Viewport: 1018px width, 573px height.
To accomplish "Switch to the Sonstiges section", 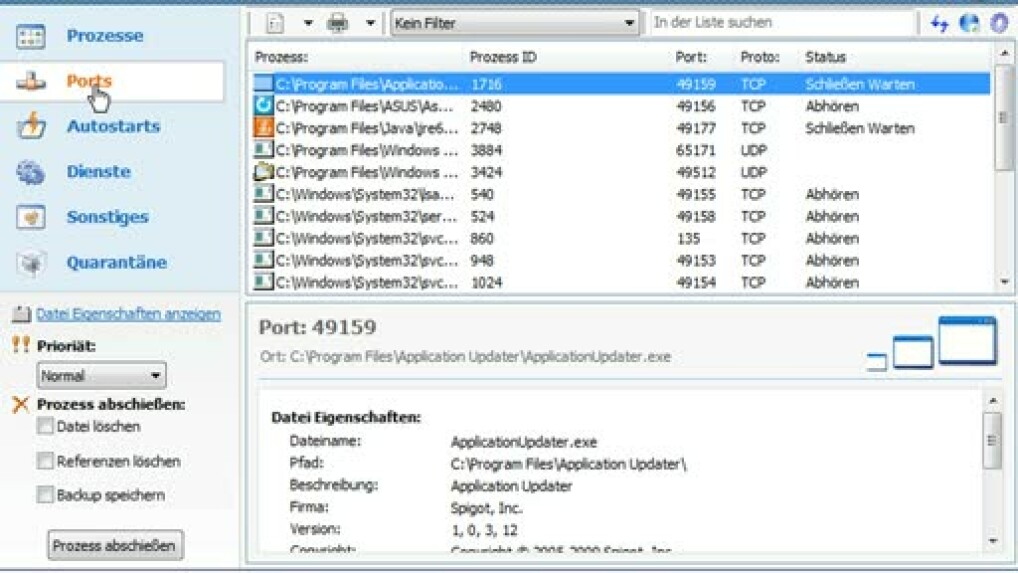I will click(107, 217).
